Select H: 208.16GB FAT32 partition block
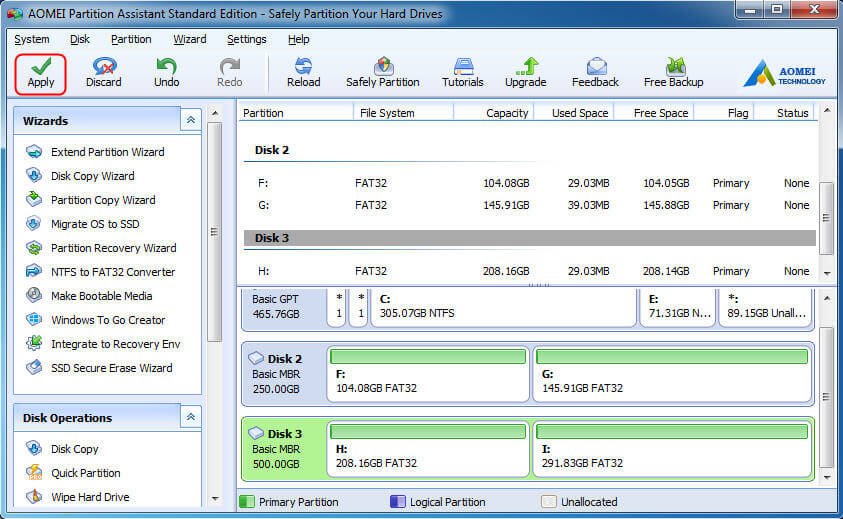843x519 pixels. click(x=428, y=449)
